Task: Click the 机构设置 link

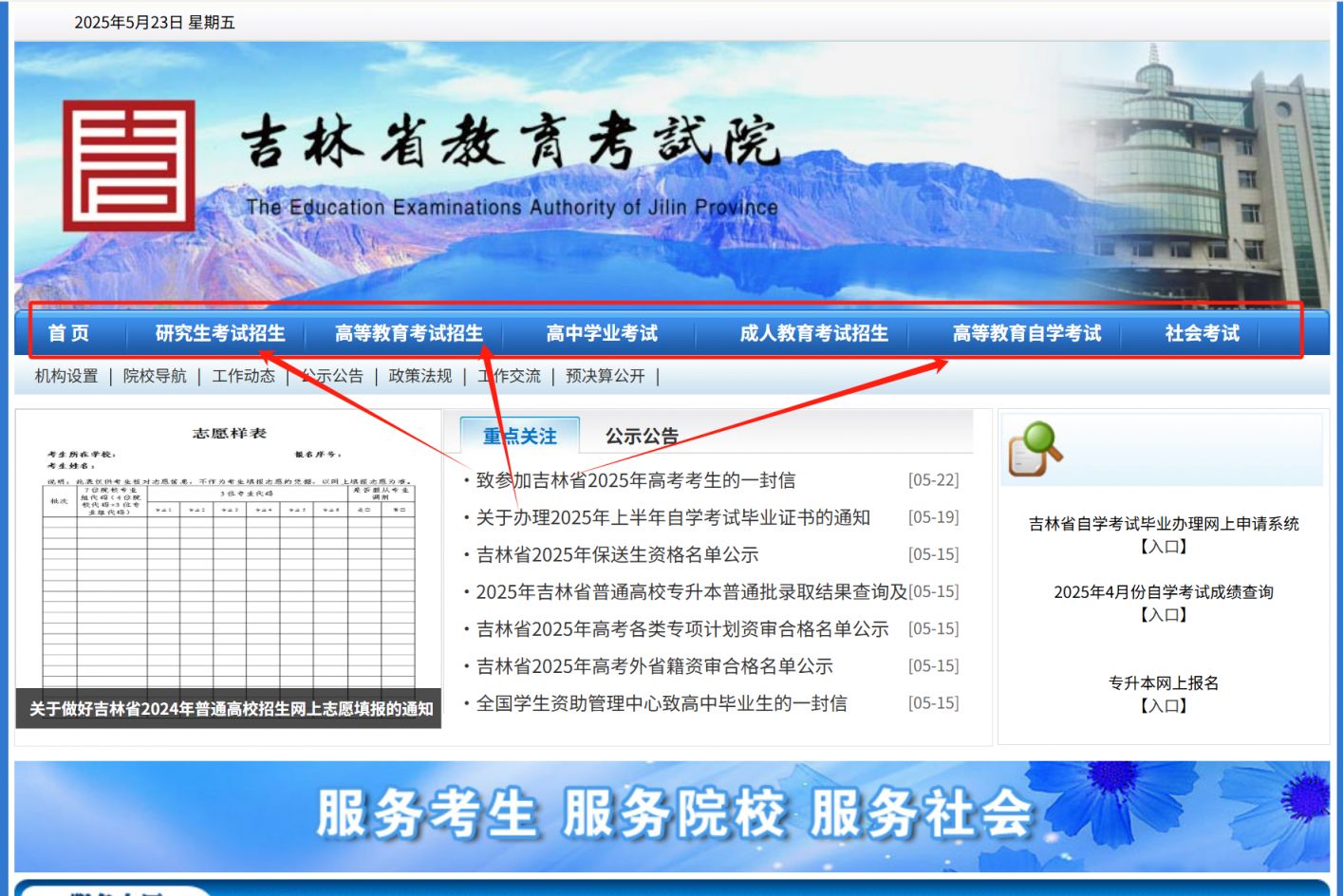Action: point(69,376)
